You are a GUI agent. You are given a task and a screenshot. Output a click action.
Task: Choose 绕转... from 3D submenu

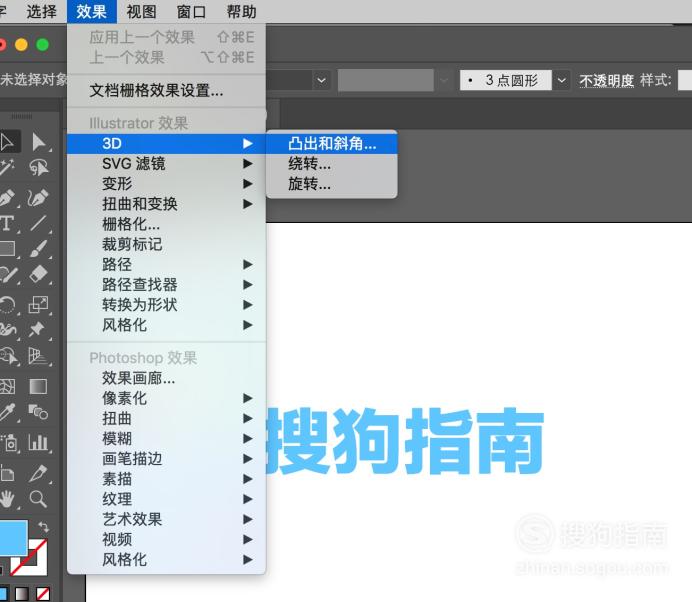click(x=332, y=164)
